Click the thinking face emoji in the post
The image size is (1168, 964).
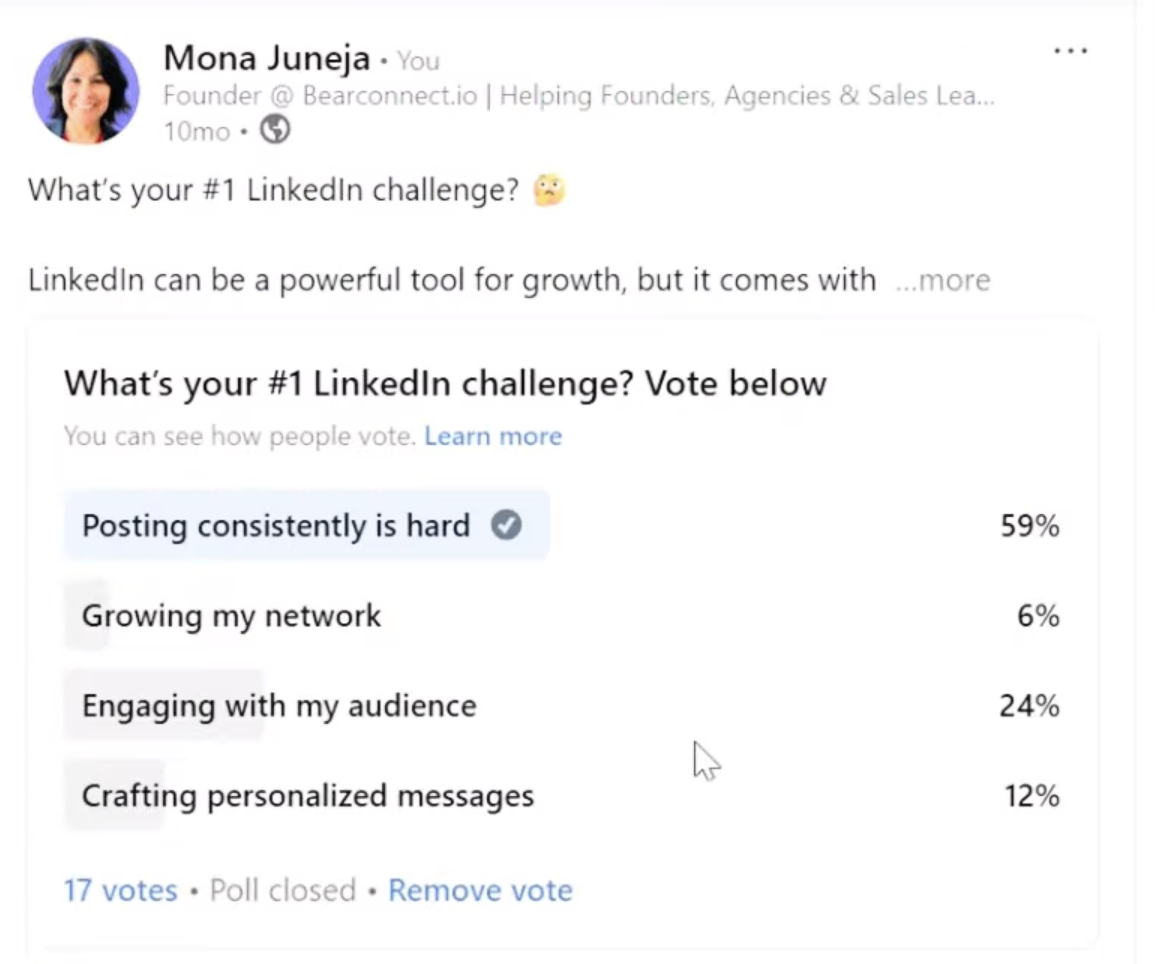[x=549, y=189]
